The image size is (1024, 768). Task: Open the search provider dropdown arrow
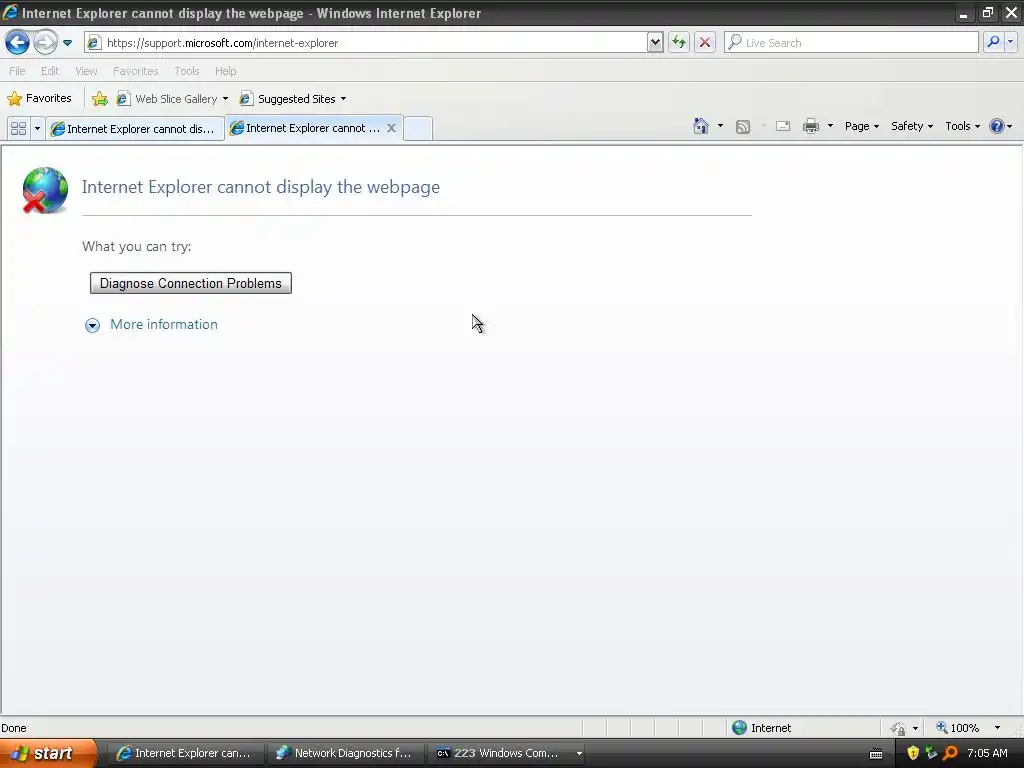tap(1010, 42)
